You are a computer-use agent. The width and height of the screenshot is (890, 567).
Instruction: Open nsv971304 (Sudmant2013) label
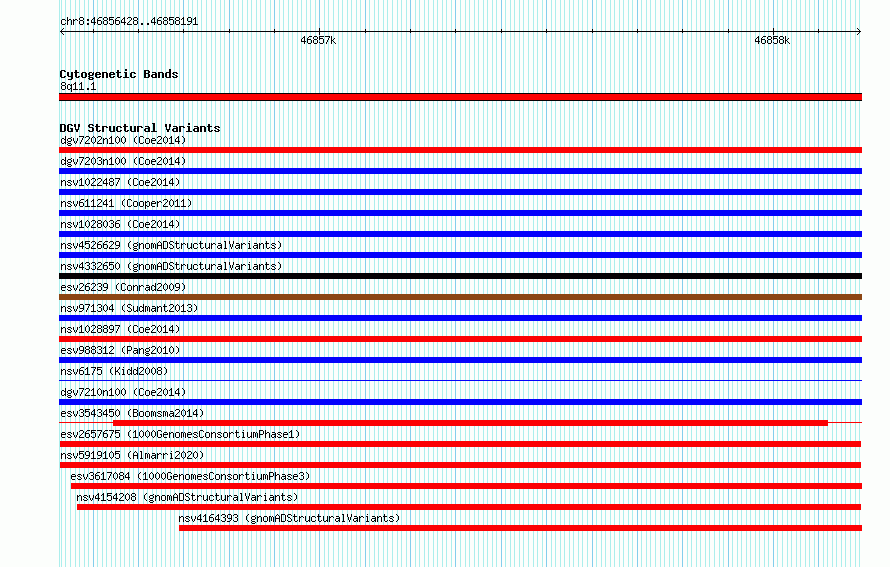tap(129, 308)
